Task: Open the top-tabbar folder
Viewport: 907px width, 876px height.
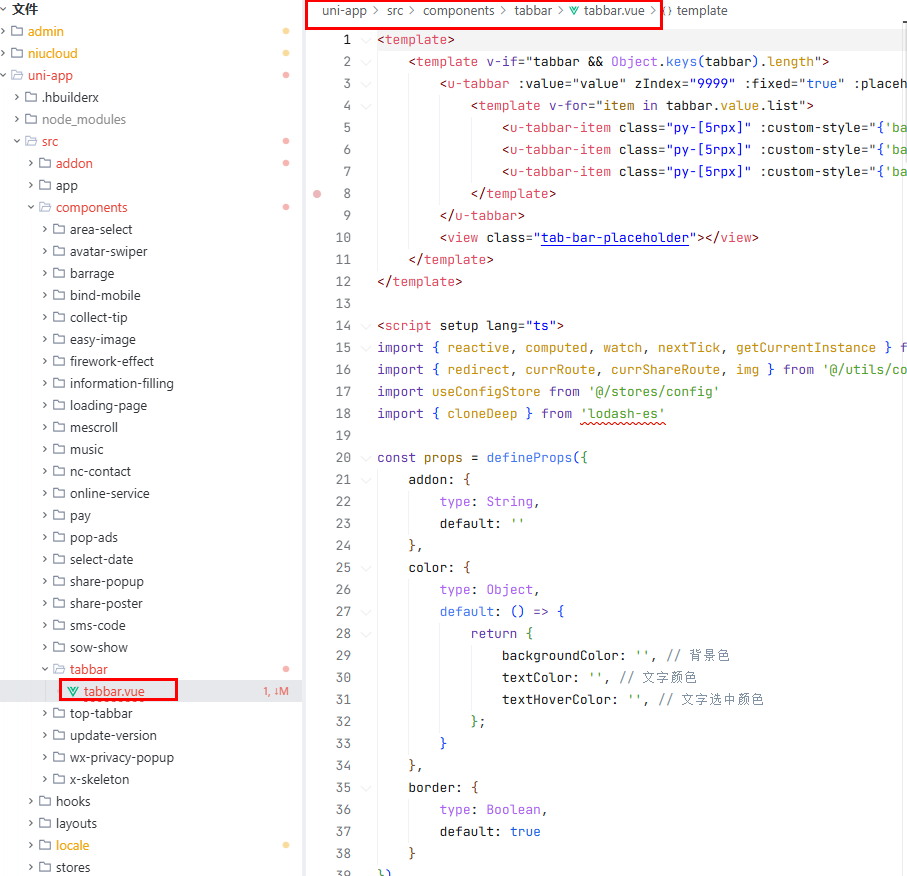Action: tap(101, 713)
